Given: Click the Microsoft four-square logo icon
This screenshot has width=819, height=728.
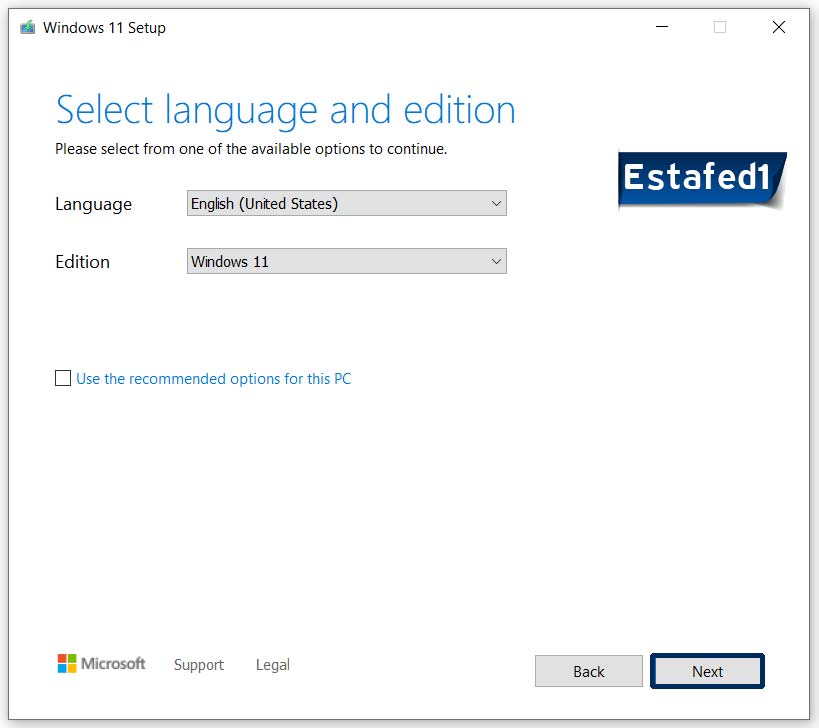Looking at the screenshot, I should (x=67, y=663).
